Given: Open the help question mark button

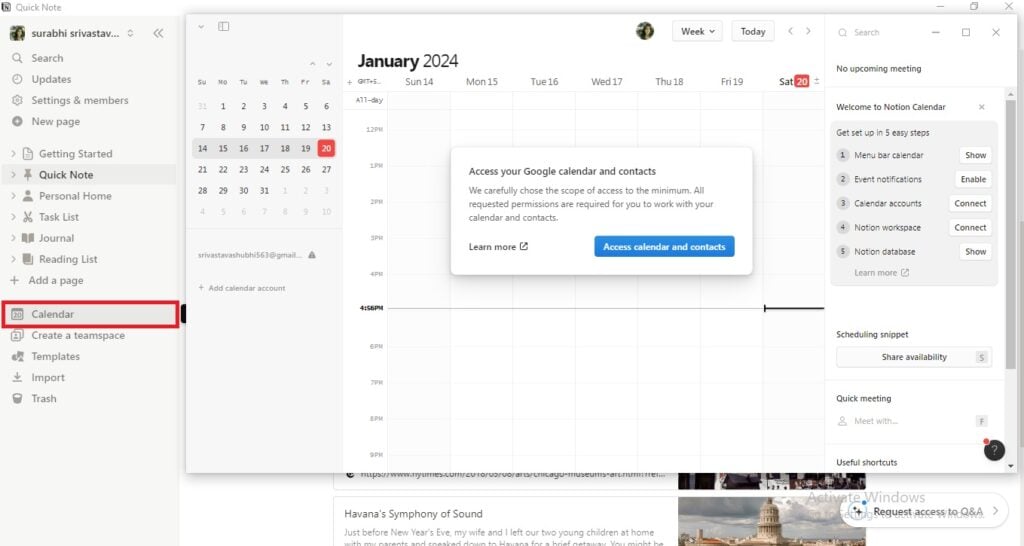Looking at the screenshot, I should [x=994, y=450].
